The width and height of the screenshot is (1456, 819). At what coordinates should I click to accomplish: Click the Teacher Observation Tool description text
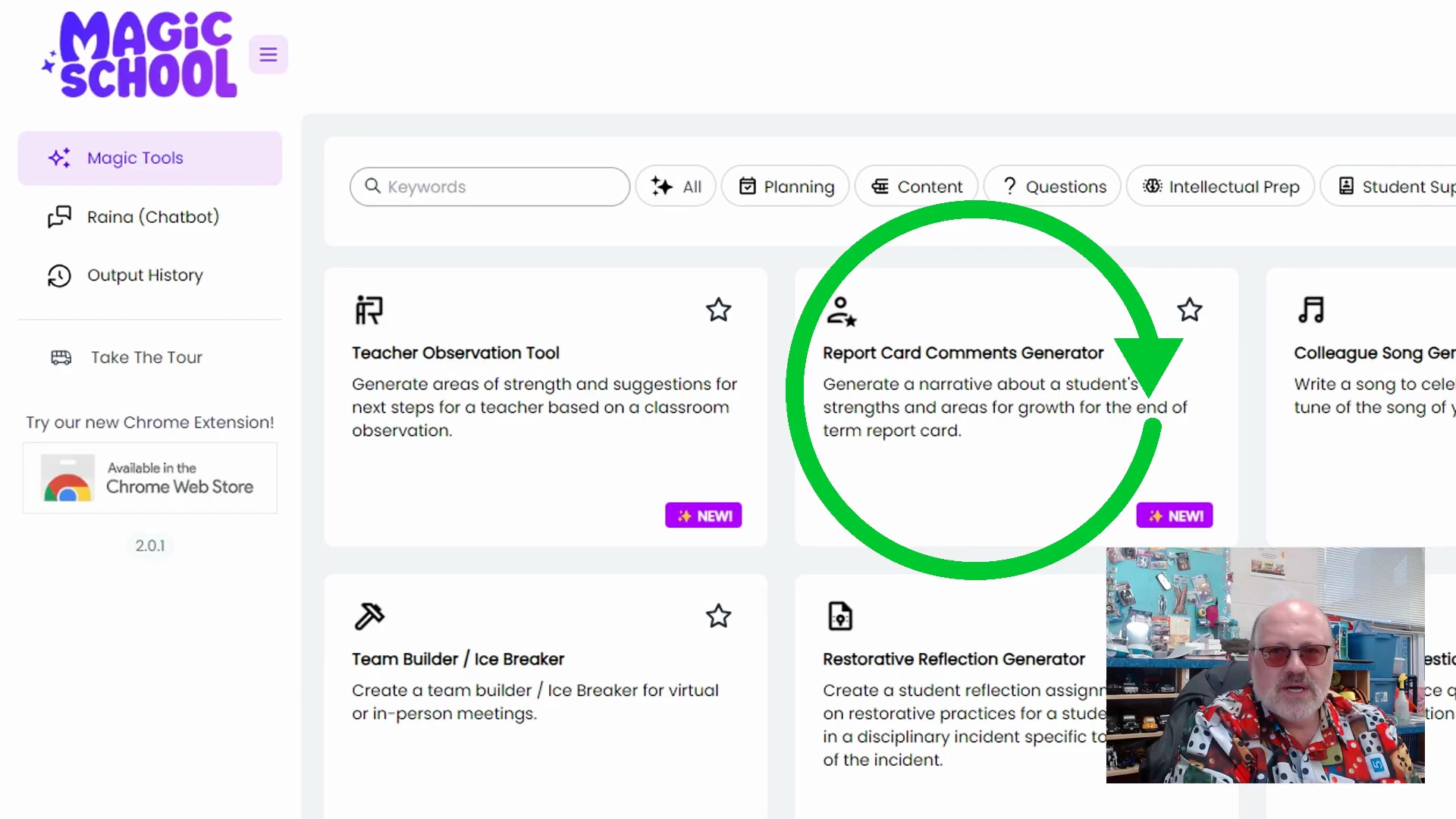(x=544, y=407)
